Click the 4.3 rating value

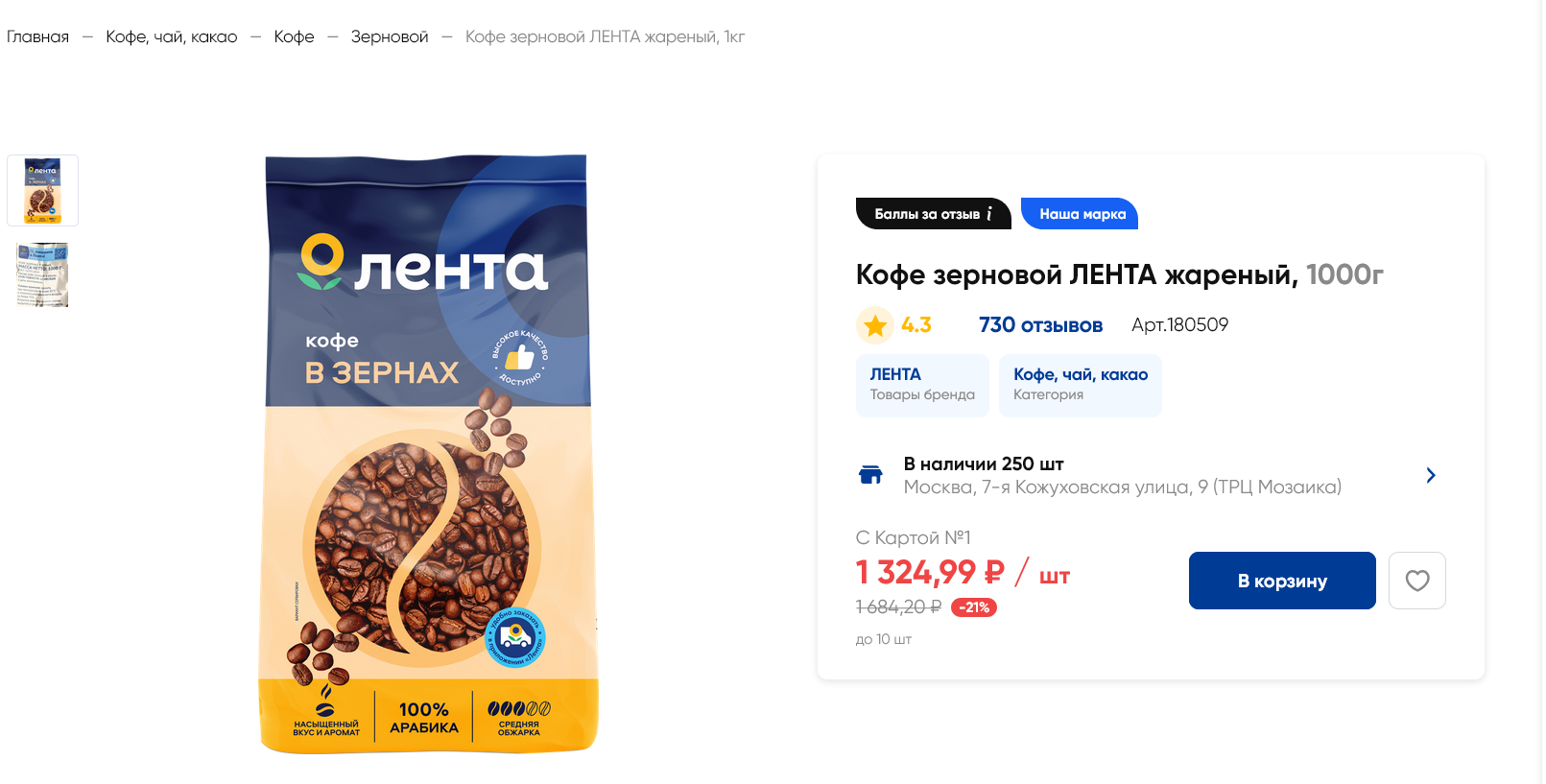tap(916, 325)
